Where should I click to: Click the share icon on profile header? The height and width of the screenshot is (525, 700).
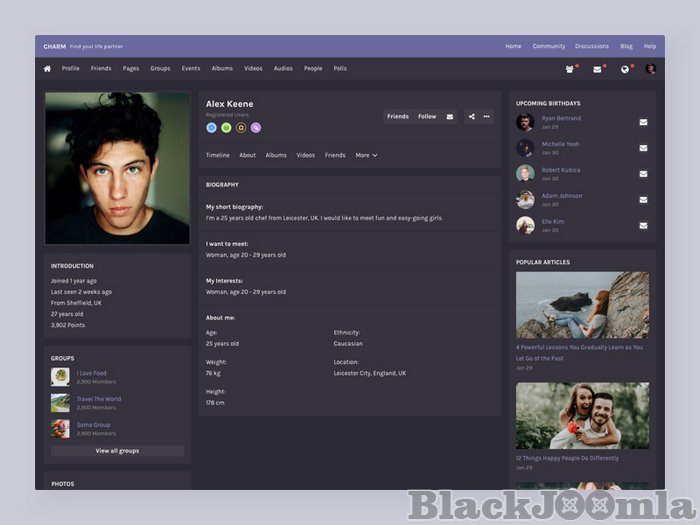click(471, 117)
